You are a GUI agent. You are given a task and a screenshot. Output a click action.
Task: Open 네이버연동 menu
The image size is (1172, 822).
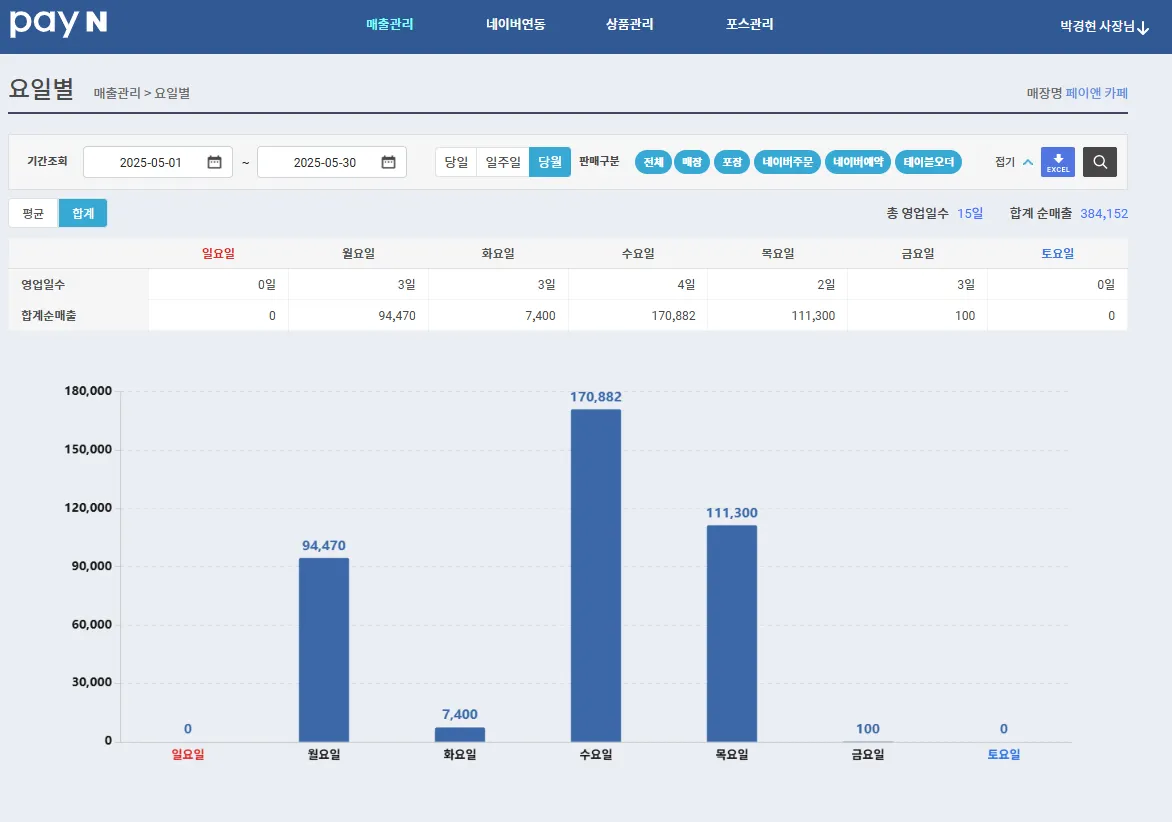(x=516, y=24)
